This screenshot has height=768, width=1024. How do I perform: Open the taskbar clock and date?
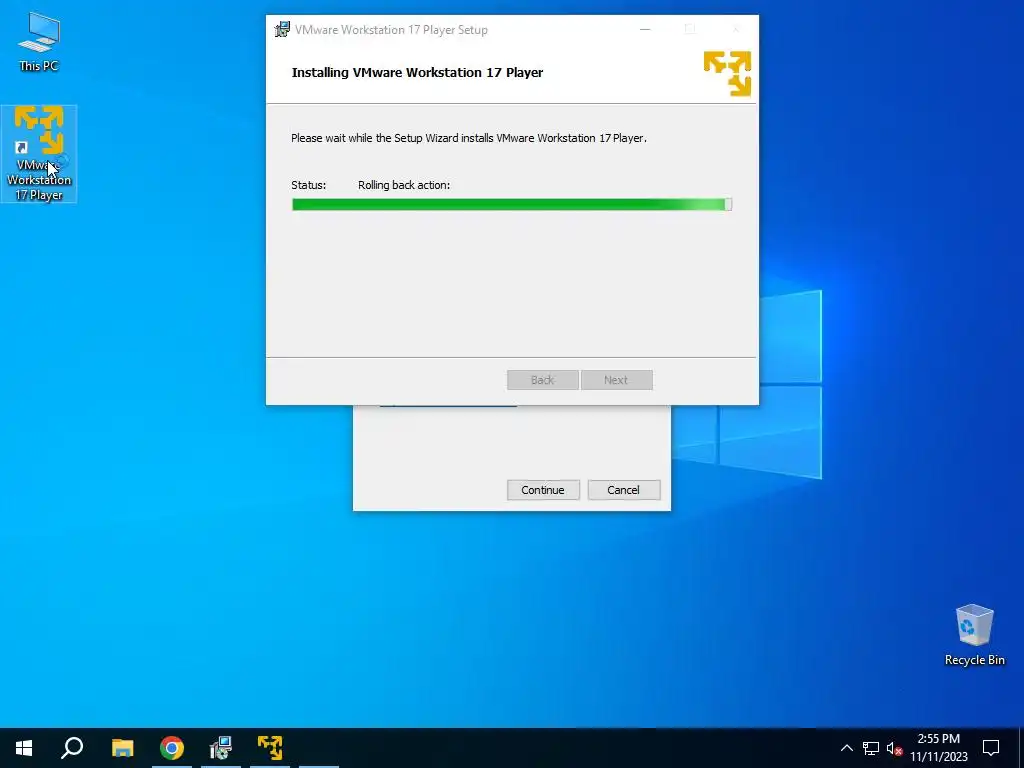pyautogui.click(x=938, y=748)
